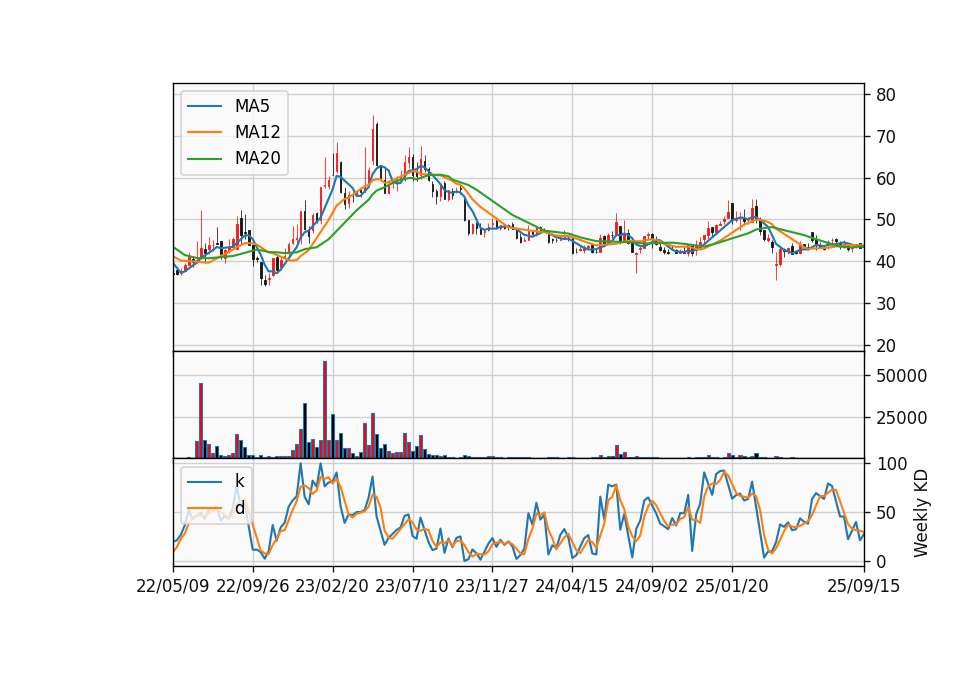
Task: Click the 25/09/15 date tick label
Action: click(864, 586)
